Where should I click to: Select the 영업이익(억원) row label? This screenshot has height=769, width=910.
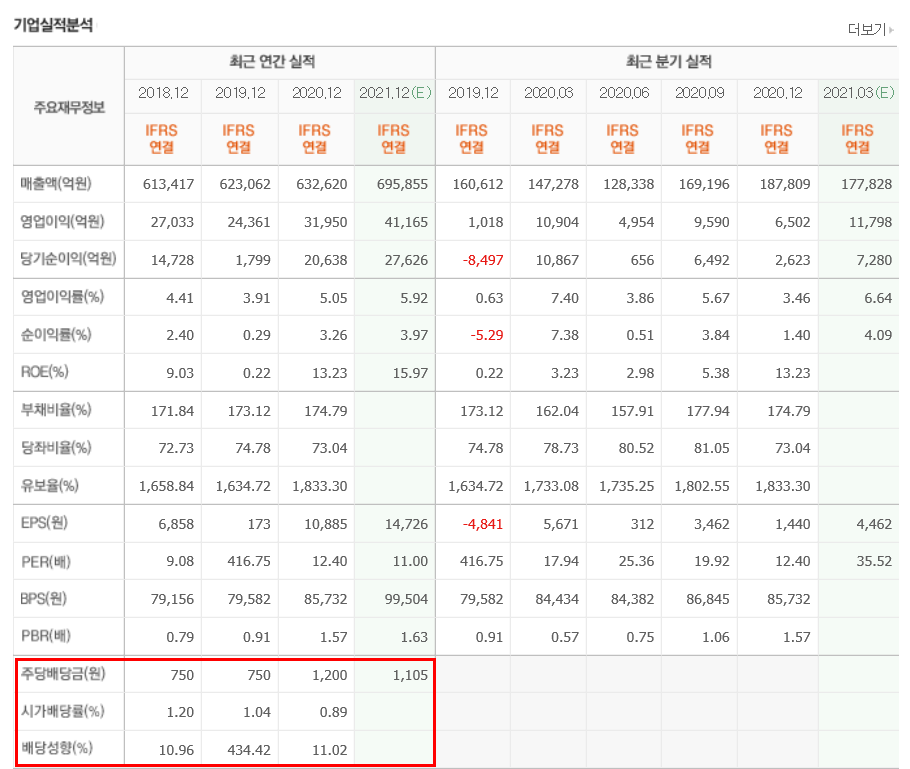(x=62, y=222)
